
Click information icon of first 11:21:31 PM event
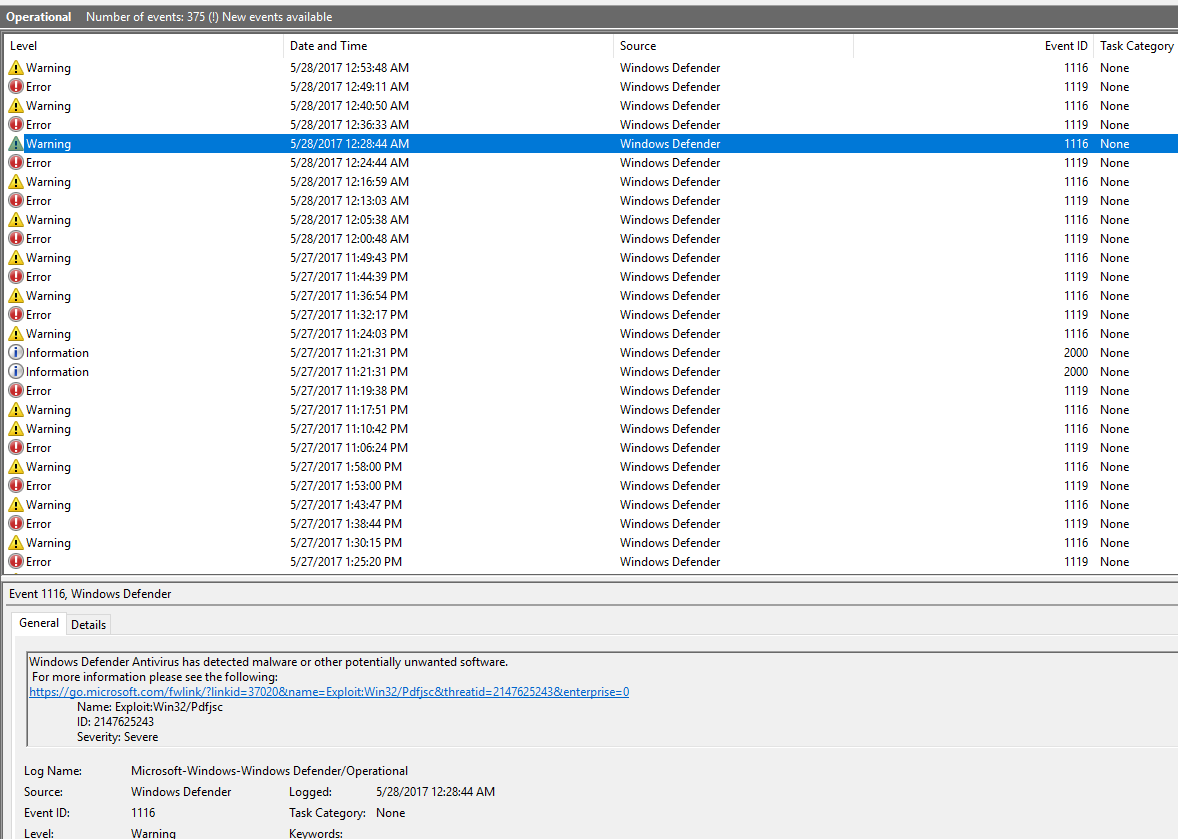tap(16, 352)
